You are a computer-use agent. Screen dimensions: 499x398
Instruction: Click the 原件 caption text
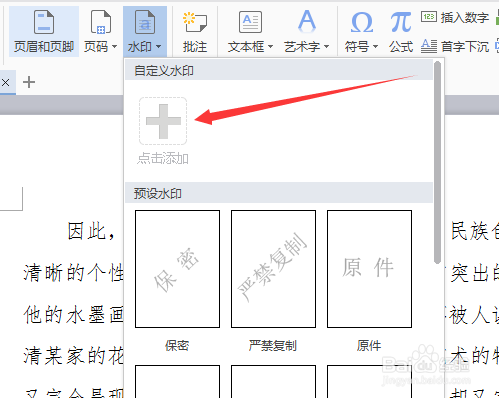point(369,346)
